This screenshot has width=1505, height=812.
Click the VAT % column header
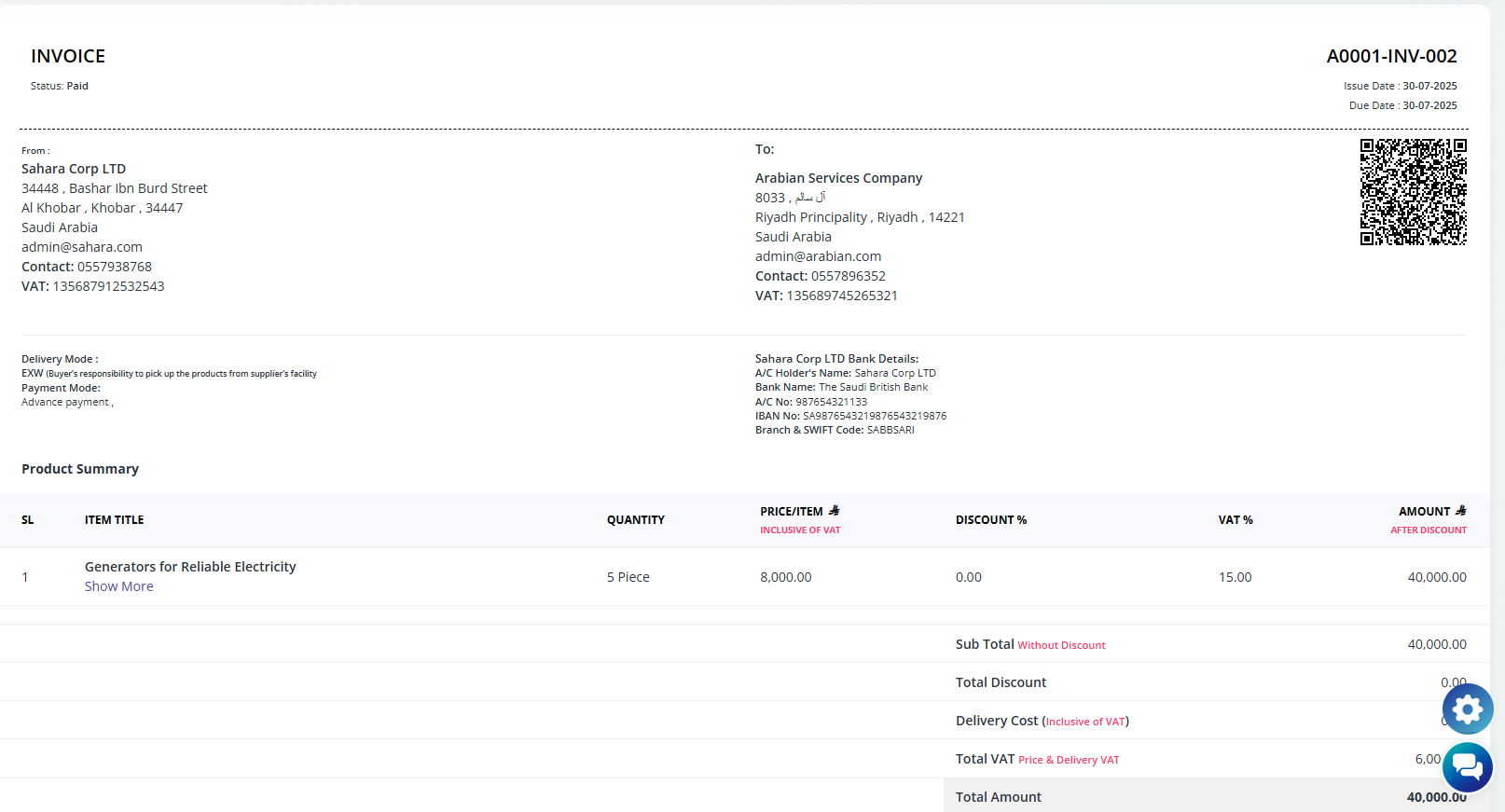tap(1236, 520)
